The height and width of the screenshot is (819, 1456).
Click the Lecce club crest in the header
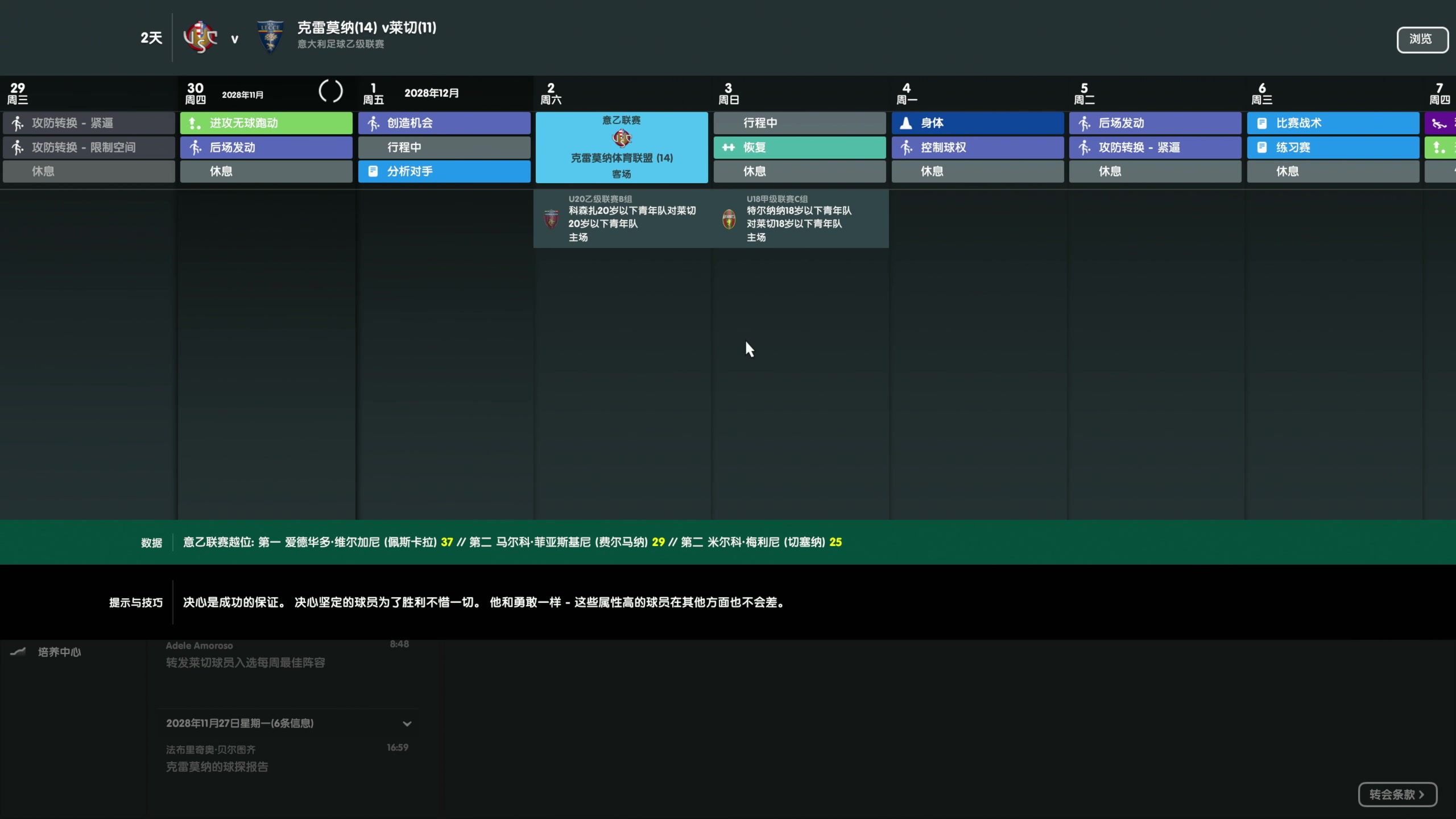(270, 38)
